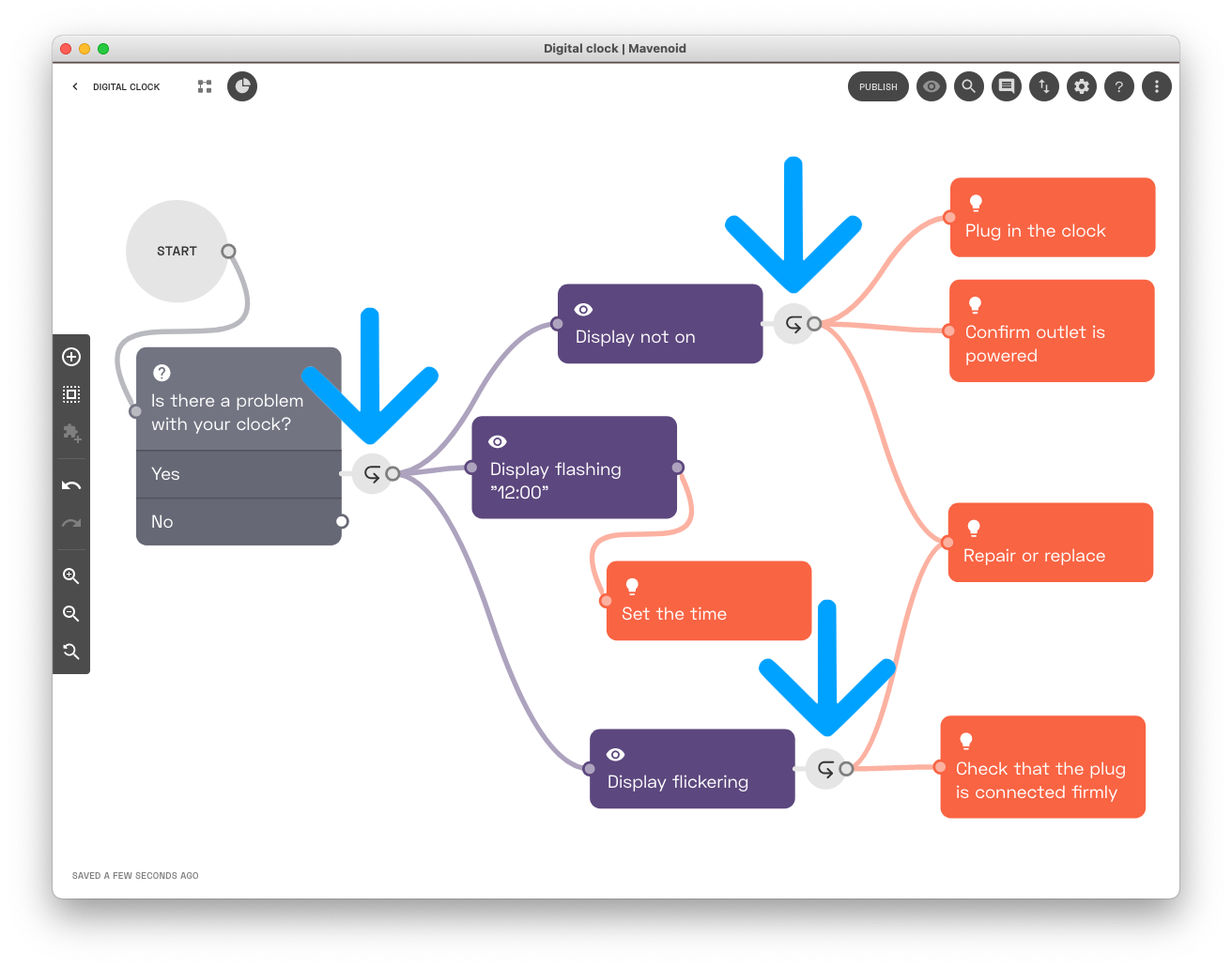Viewport: 1232px width, 968px height.
Task: Switch to the flow diagram view
Action: point(205,86)
